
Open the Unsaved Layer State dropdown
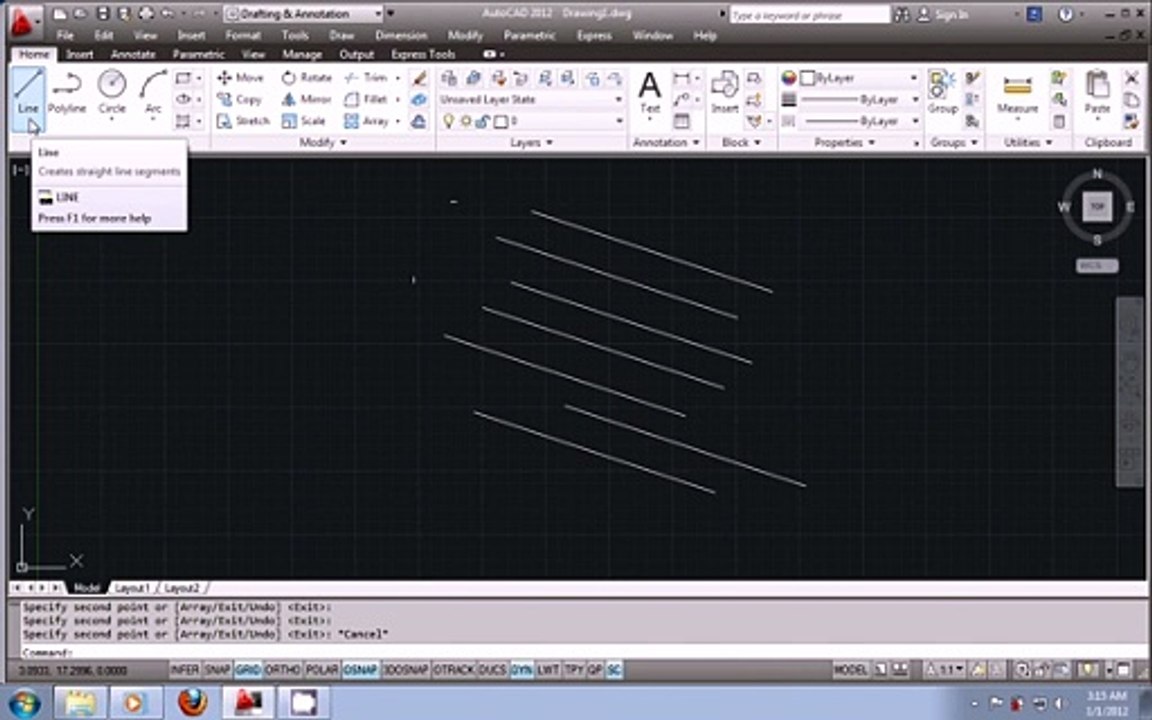point(530,99)
